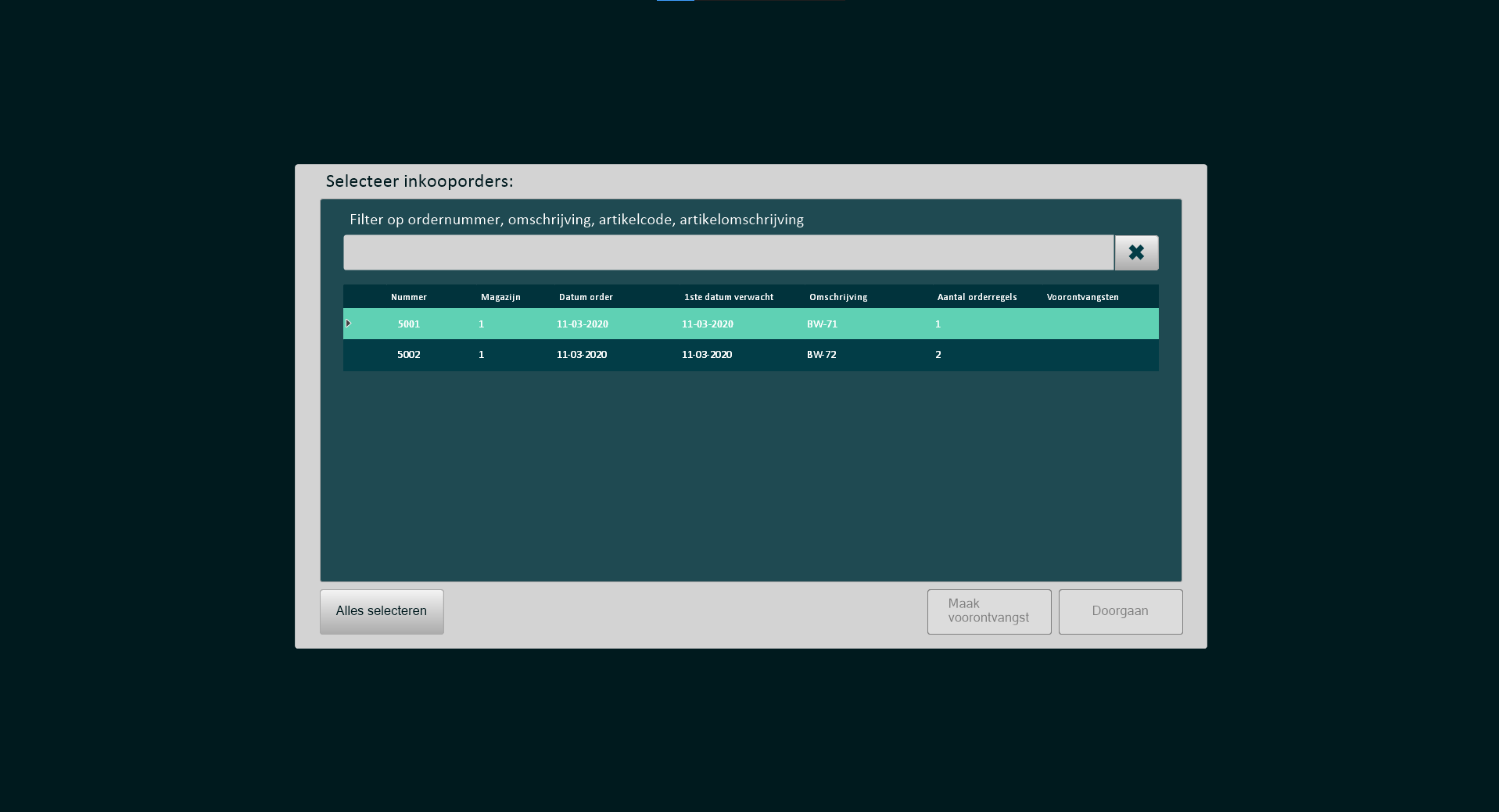Click the expected date cell of order 5001
Viewport: 1499px width, 812px height.
point(707,324)
